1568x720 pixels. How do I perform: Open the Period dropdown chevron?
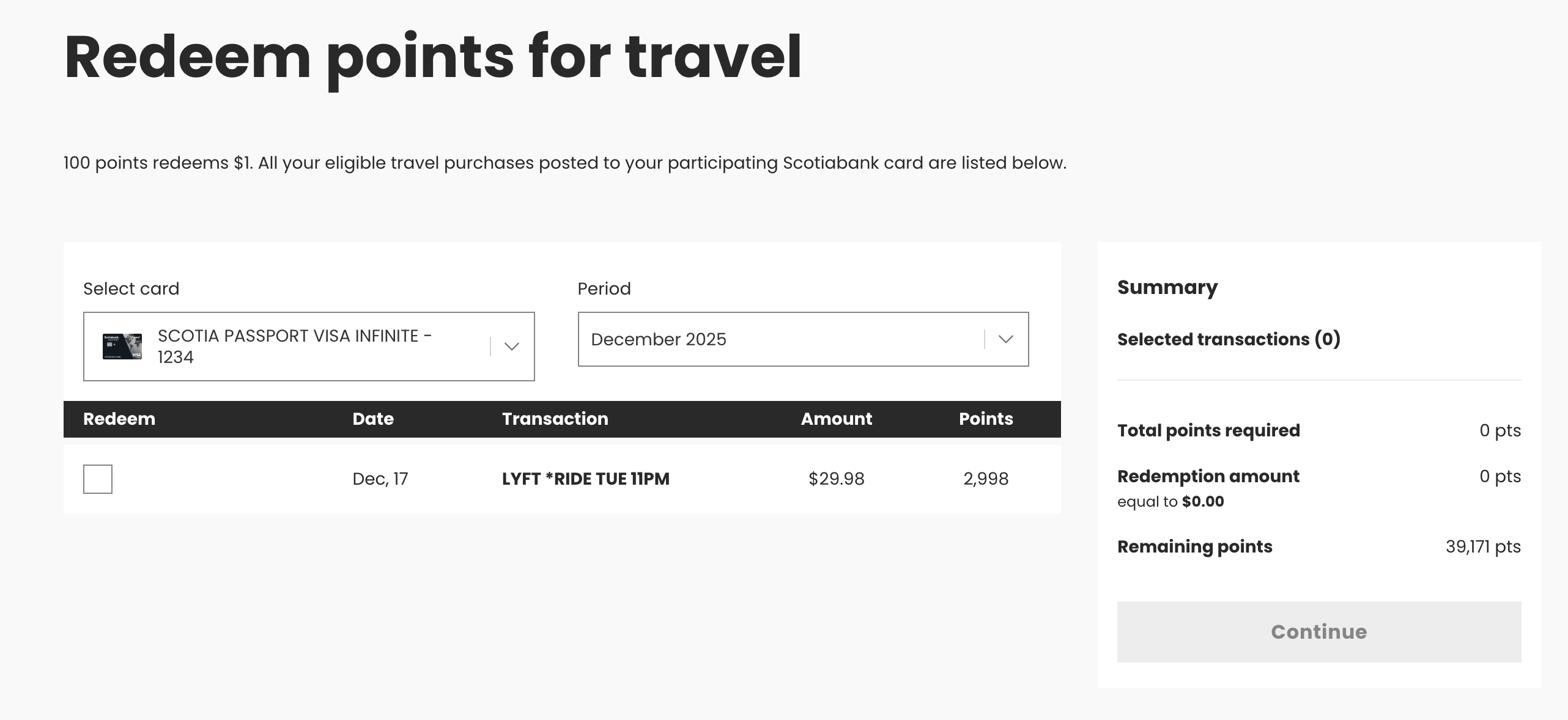1006,339
